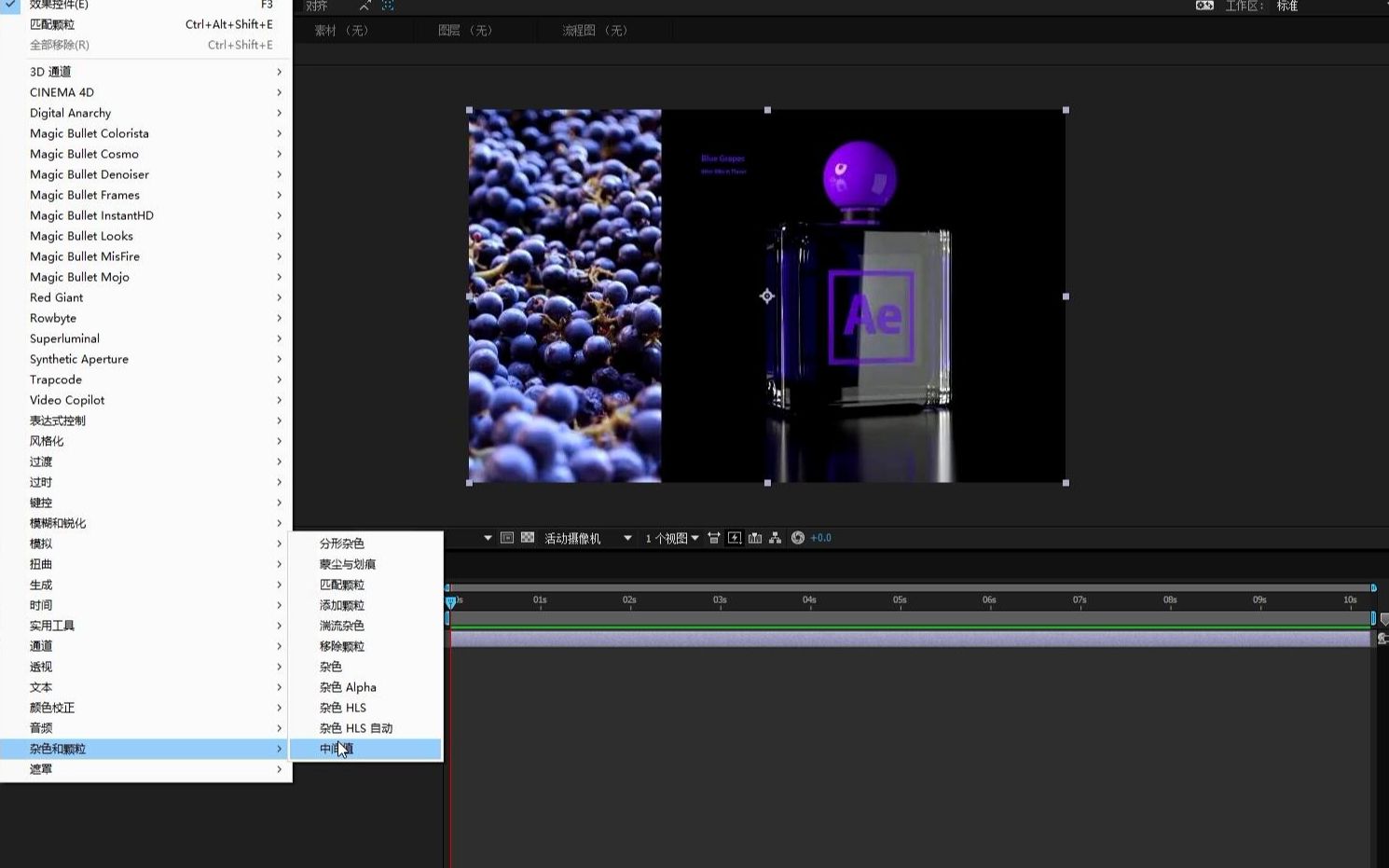Open the Magic Bullet Mojo submenu

146,277
